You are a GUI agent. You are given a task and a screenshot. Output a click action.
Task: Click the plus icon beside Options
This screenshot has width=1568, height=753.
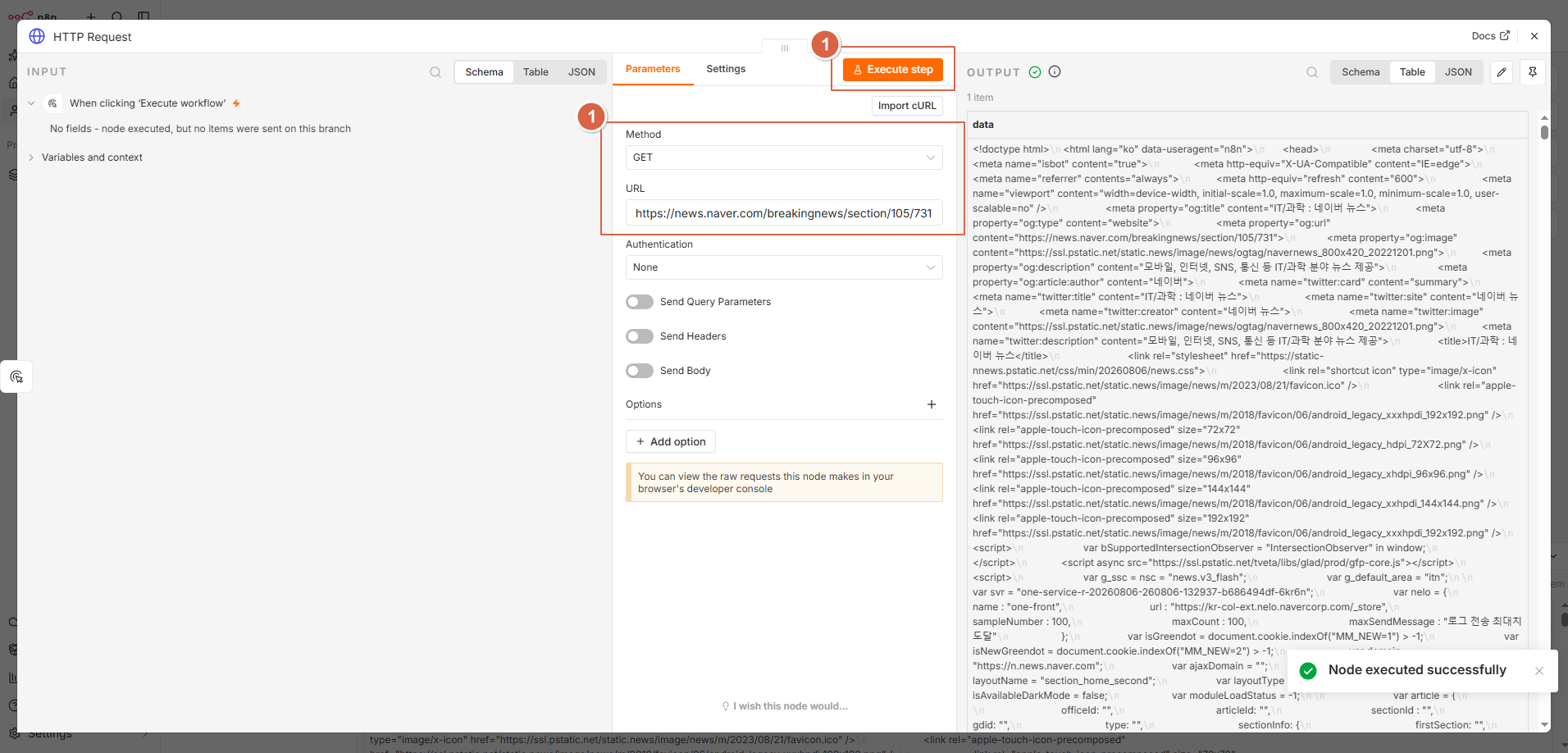pos(932,404)
